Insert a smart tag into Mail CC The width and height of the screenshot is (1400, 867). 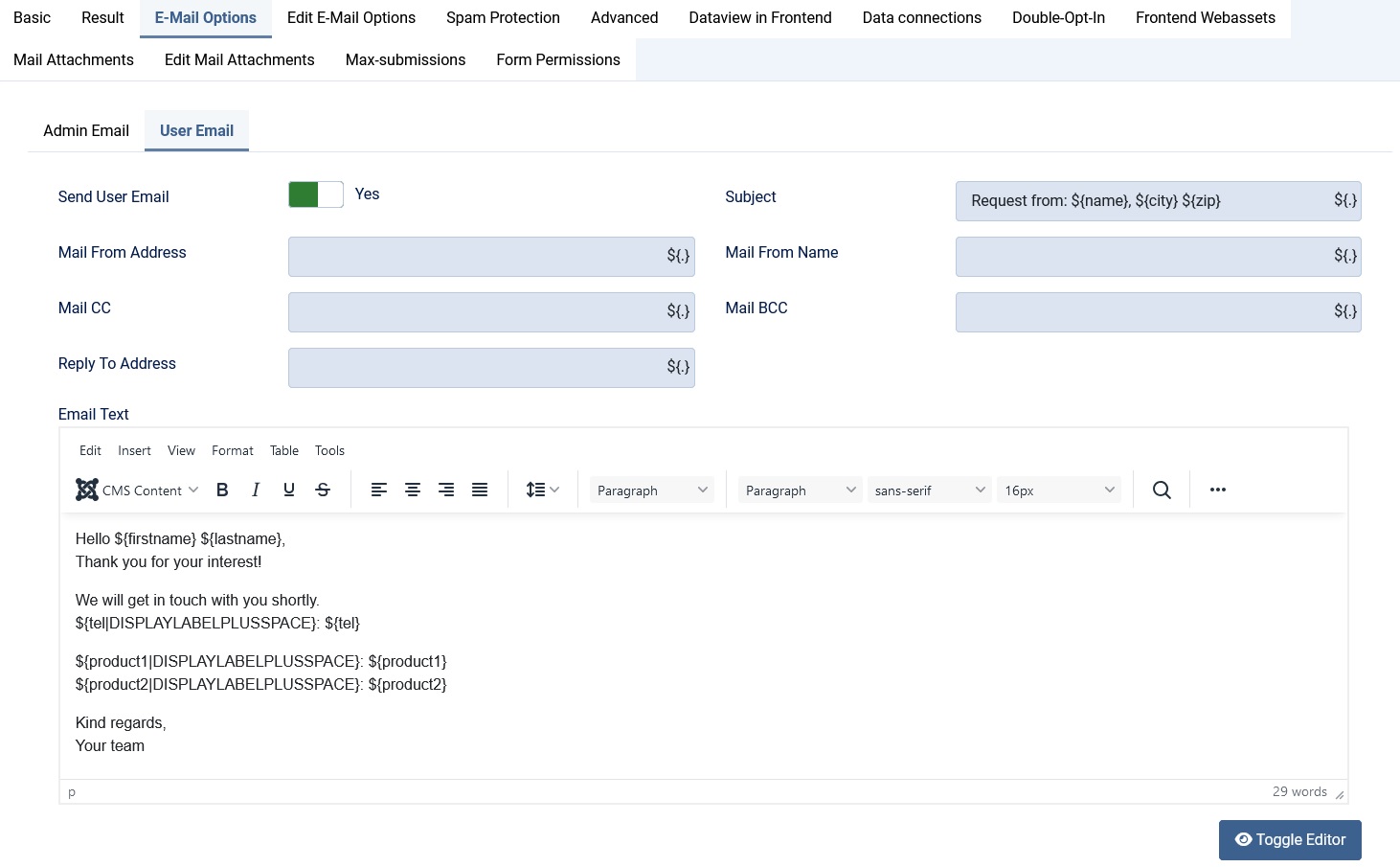point(679,310)
